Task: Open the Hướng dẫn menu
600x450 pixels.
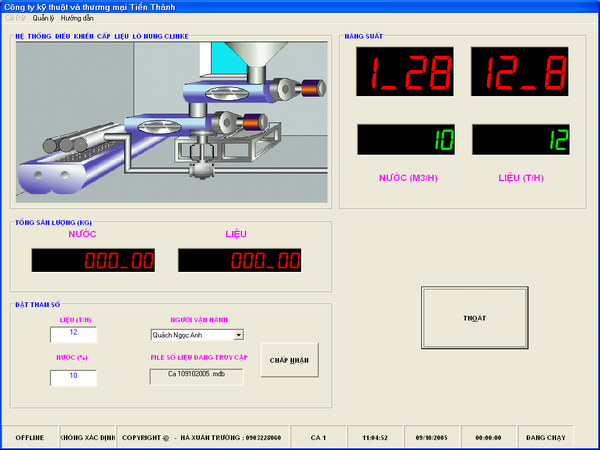Action: [77, 18]
